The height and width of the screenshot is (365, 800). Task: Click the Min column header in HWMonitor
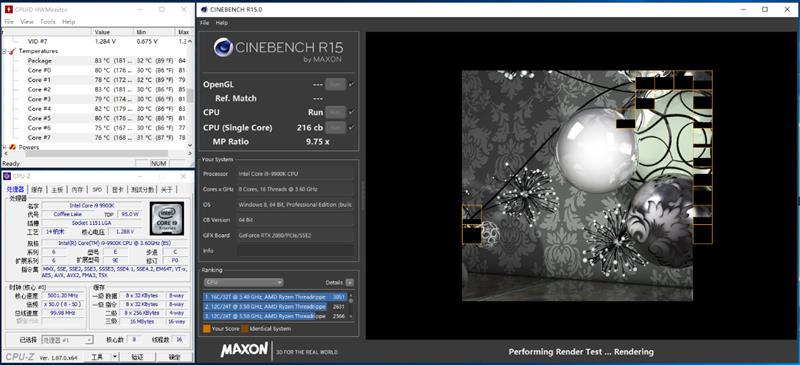click(155, 32)
